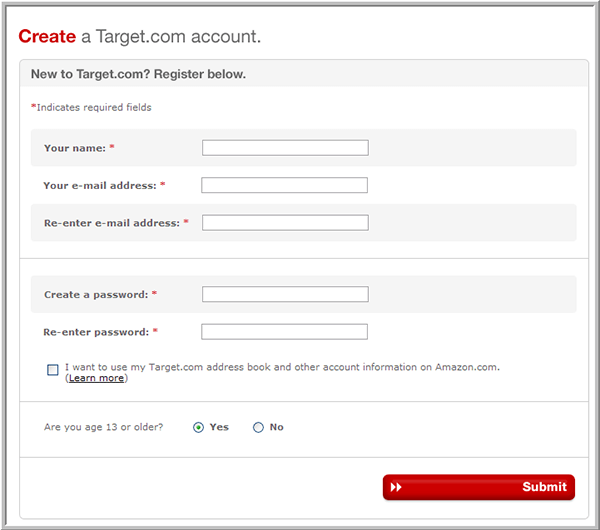Screen dimensions: 600x530
Task: Click the 'Re-enter e-mail address:' label
Action: [x=112, y=223]
